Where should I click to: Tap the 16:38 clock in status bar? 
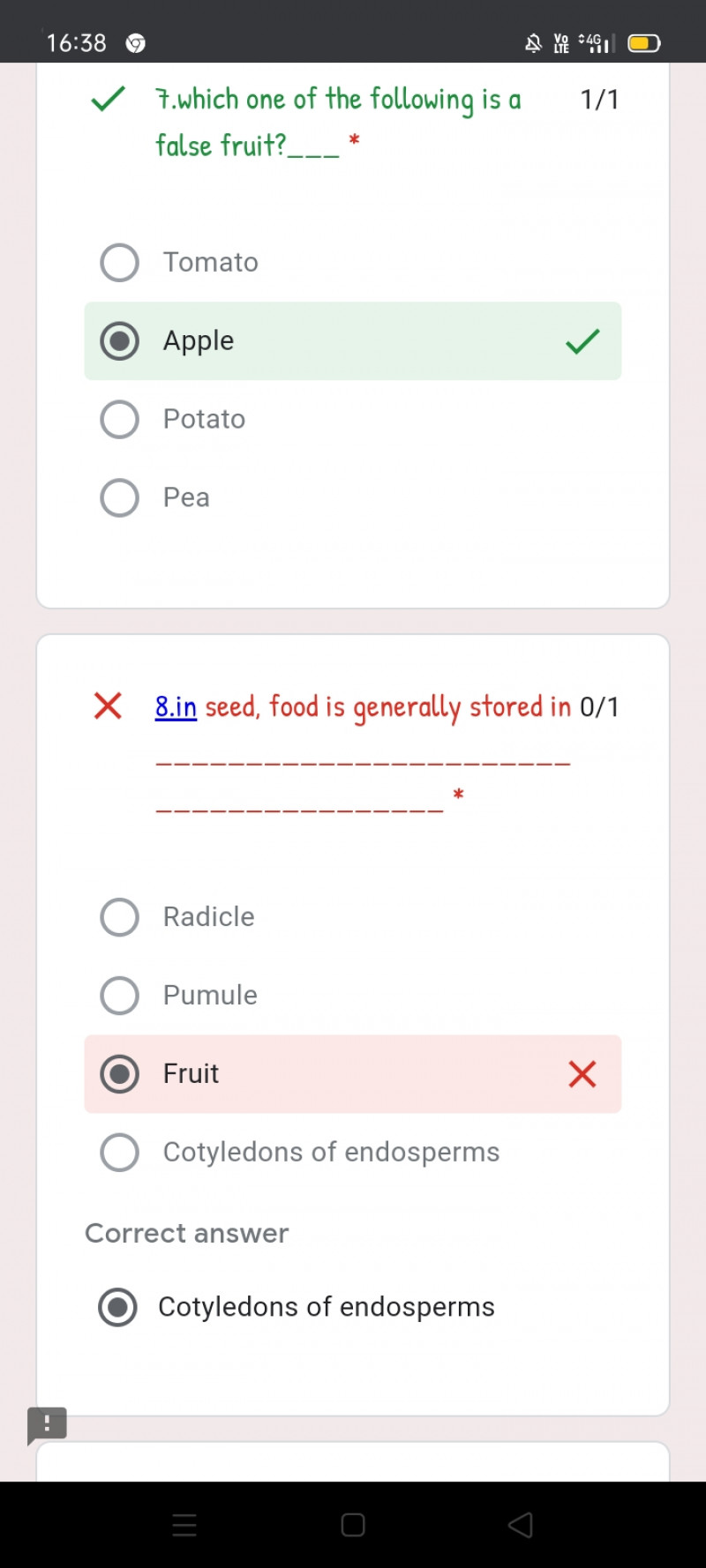pyautogui.click(x=76, y=43)
